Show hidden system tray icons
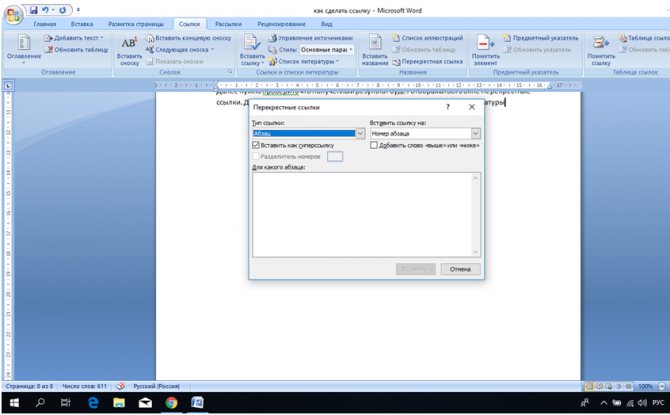 coord(604,403)
